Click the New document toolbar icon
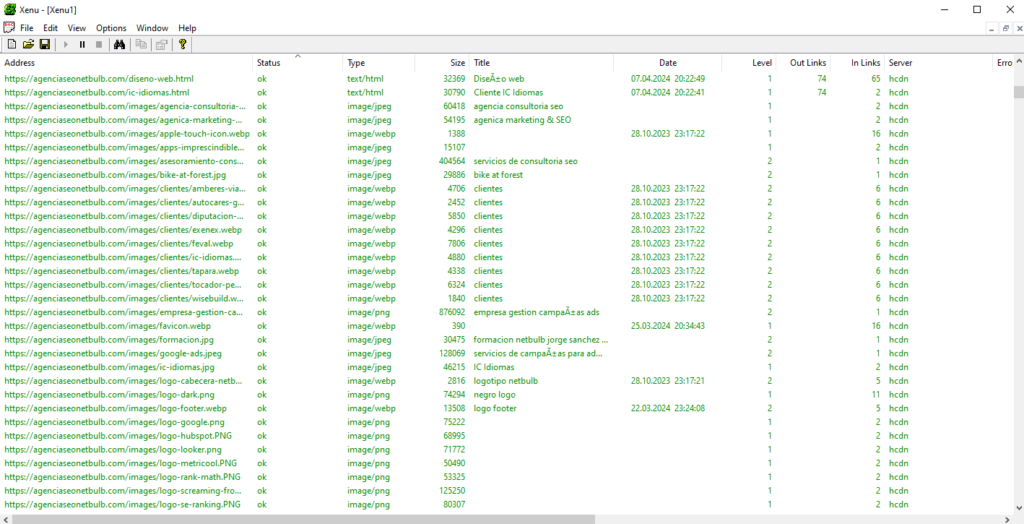This screenshot has height=524, width=1024. (12, 45)
